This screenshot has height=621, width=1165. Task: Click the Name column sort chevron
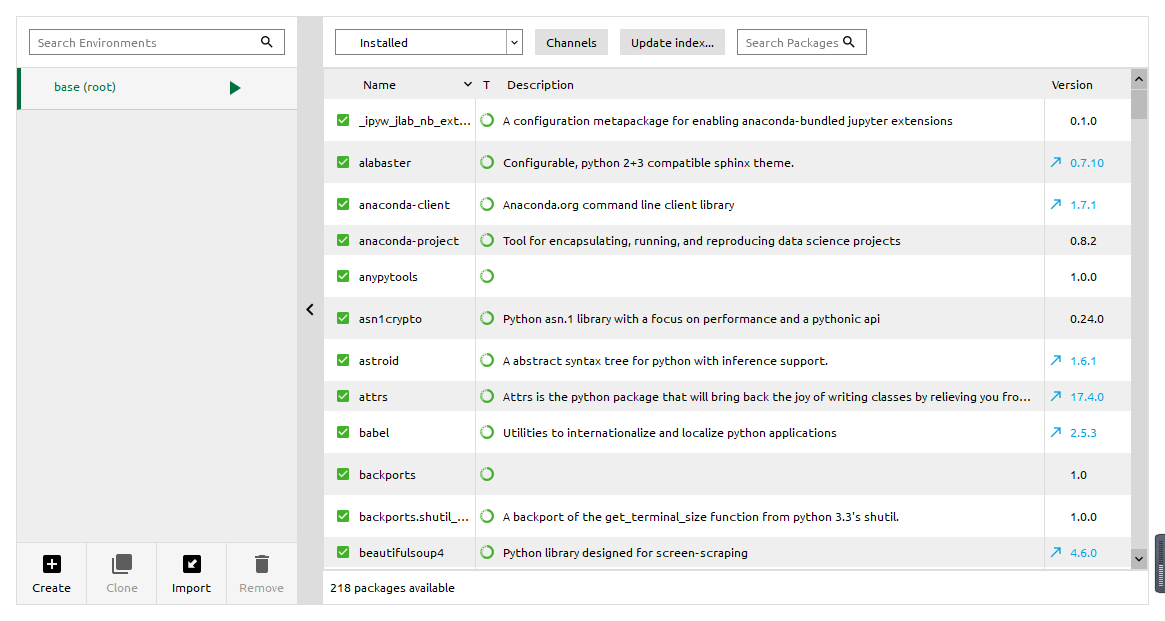click(x=467, y=85)
